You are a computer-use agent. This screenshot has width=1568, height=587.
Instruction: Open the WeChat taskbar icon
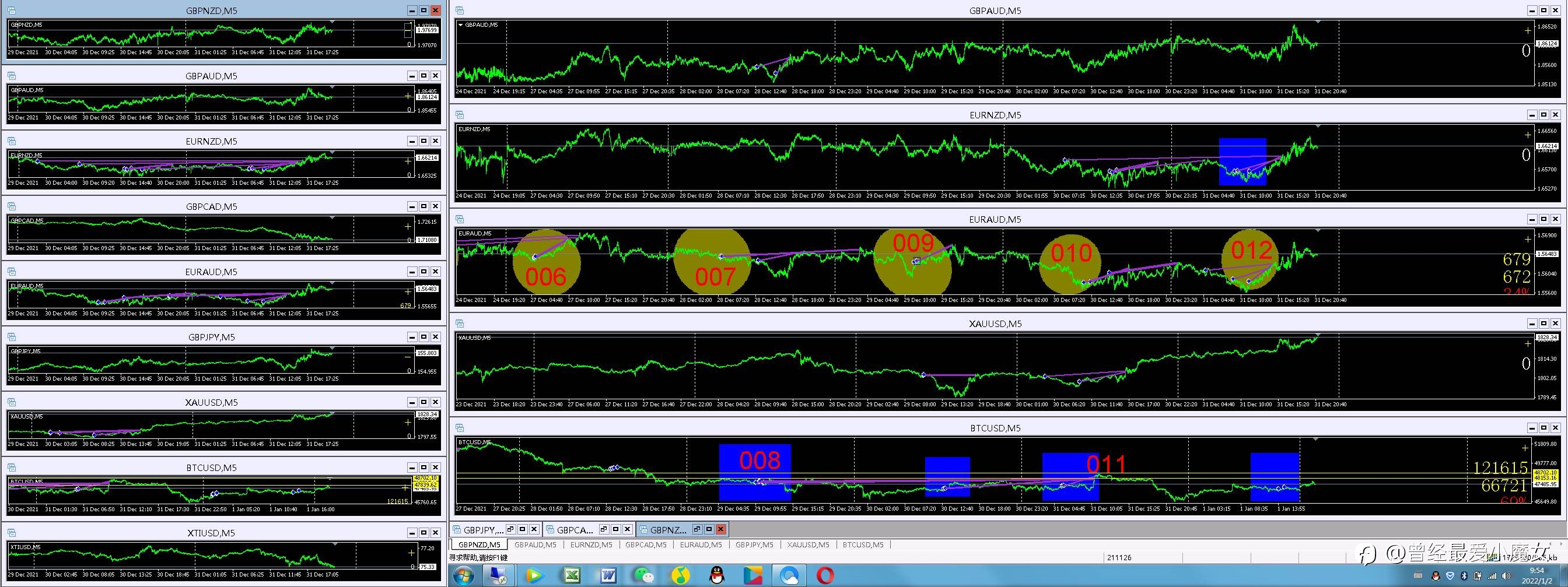644,575
